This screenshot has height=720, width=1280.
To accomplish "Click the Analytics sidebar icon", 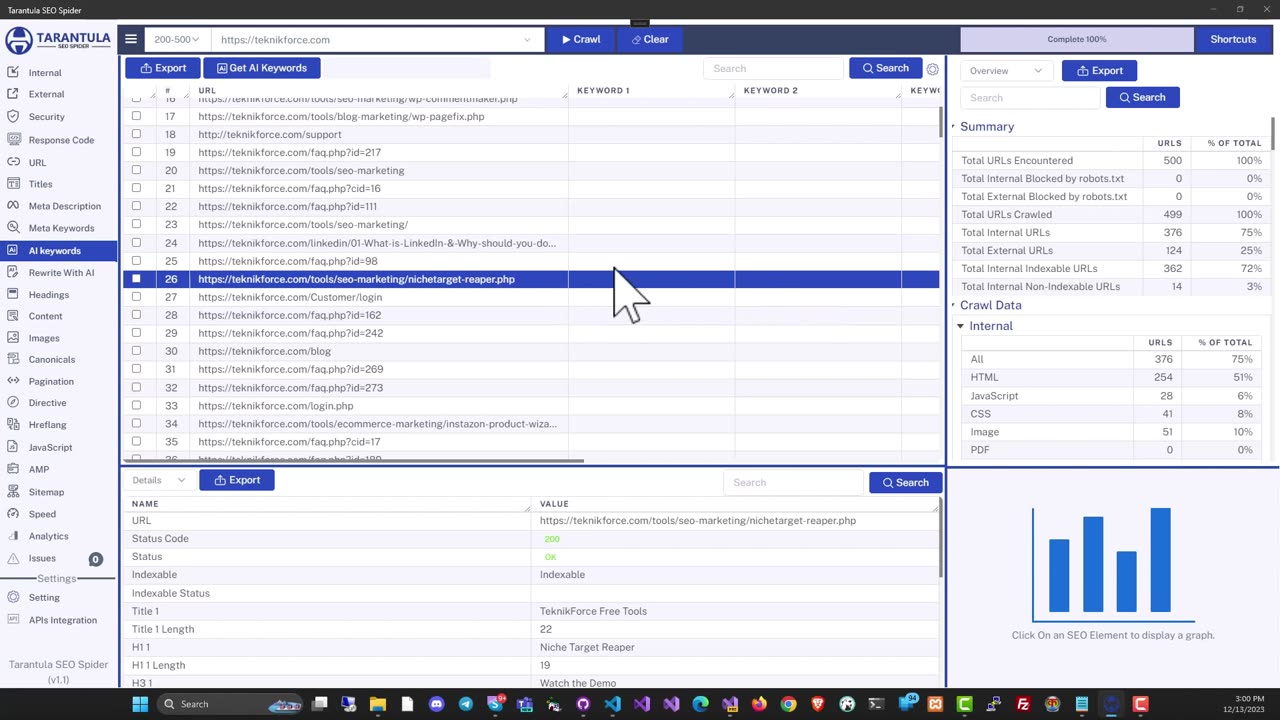I will [13, 536].
